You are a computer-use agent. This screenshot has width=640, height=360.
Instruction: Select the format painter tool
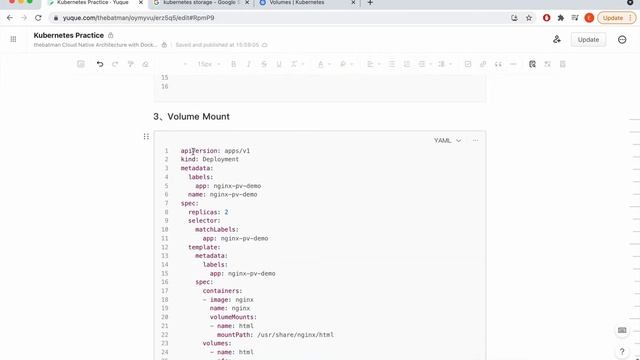(x=131, y=64)
